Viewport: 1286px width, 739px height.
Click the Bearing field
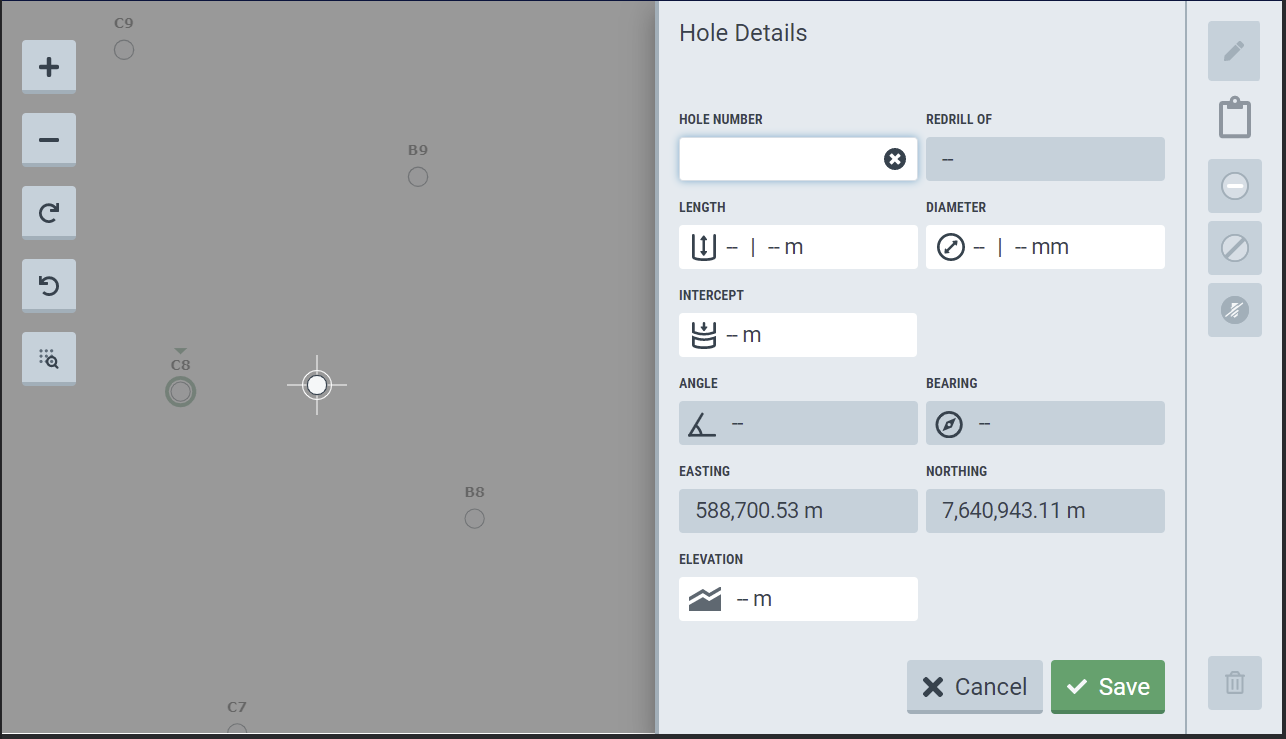(1045, 423)
